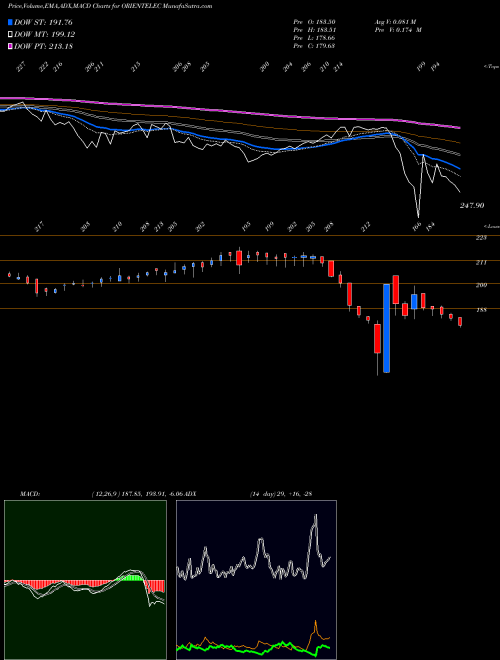Click the 'Pre C: 179.68' value
The height and width of the screenshot is (660, 500).
pos(314,46)
